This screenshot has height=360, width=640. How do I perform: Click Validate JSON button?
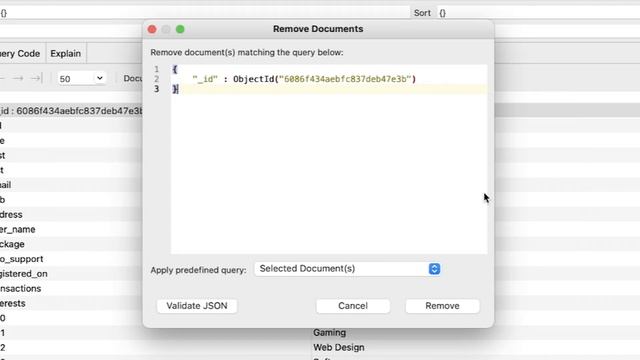pyautogui.click(x=197, y=306)
